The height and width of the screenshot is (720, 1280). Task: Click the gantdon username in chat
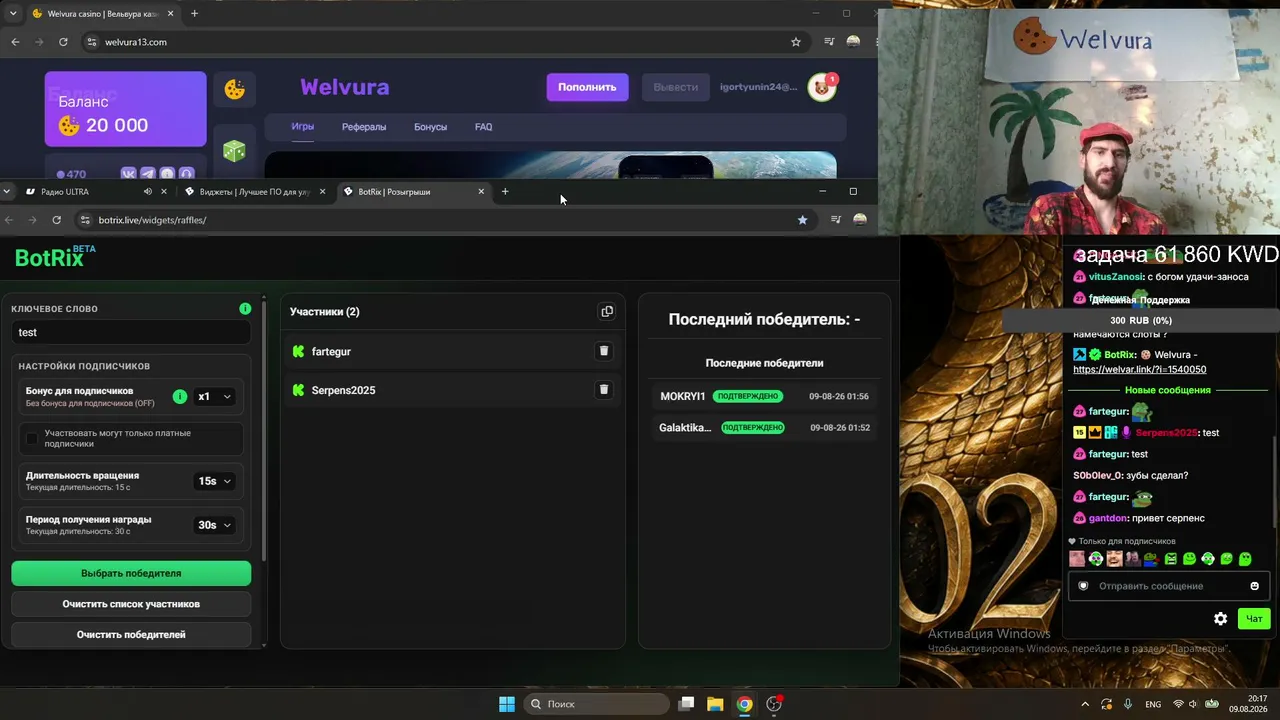click(x=1108, y=518)
